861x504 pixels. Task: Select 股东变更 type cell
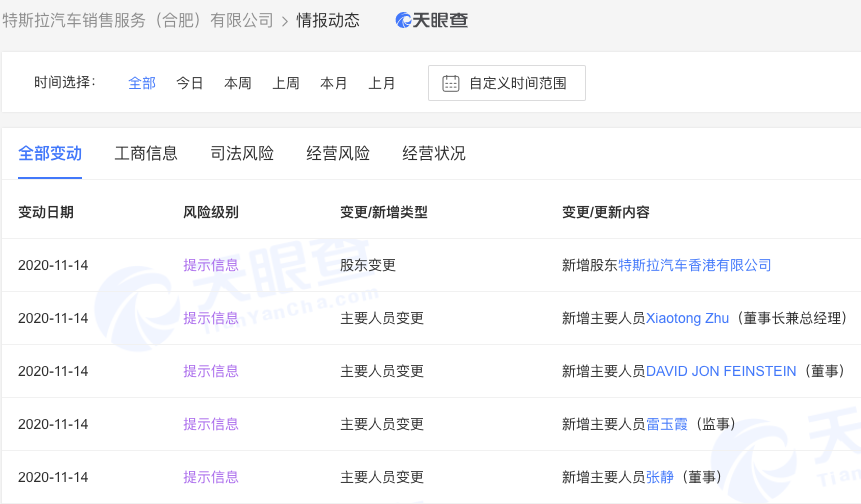(x=368, y=265)
